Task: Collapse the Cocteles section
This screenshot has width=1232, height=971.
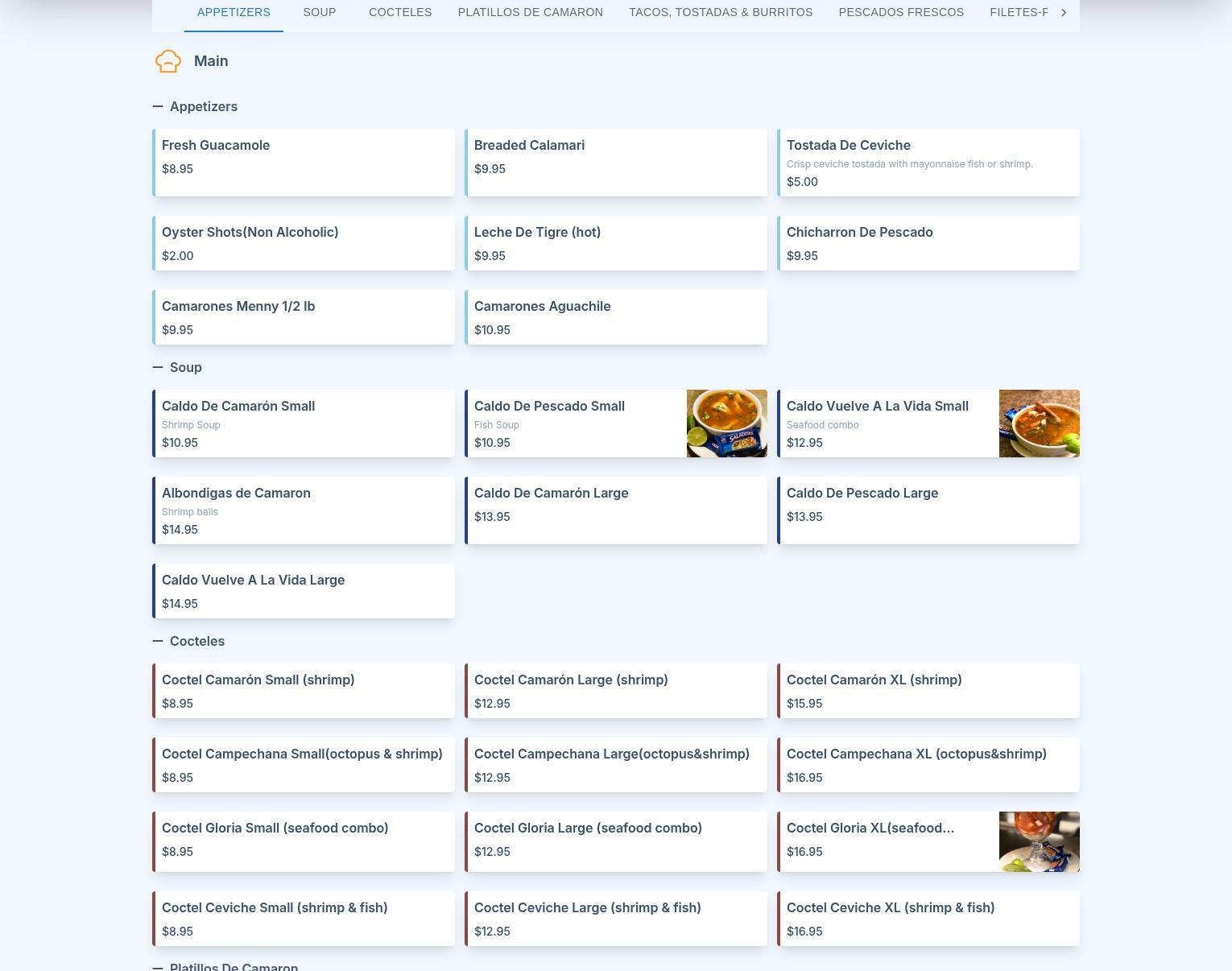Action: [x=158, y=641]
